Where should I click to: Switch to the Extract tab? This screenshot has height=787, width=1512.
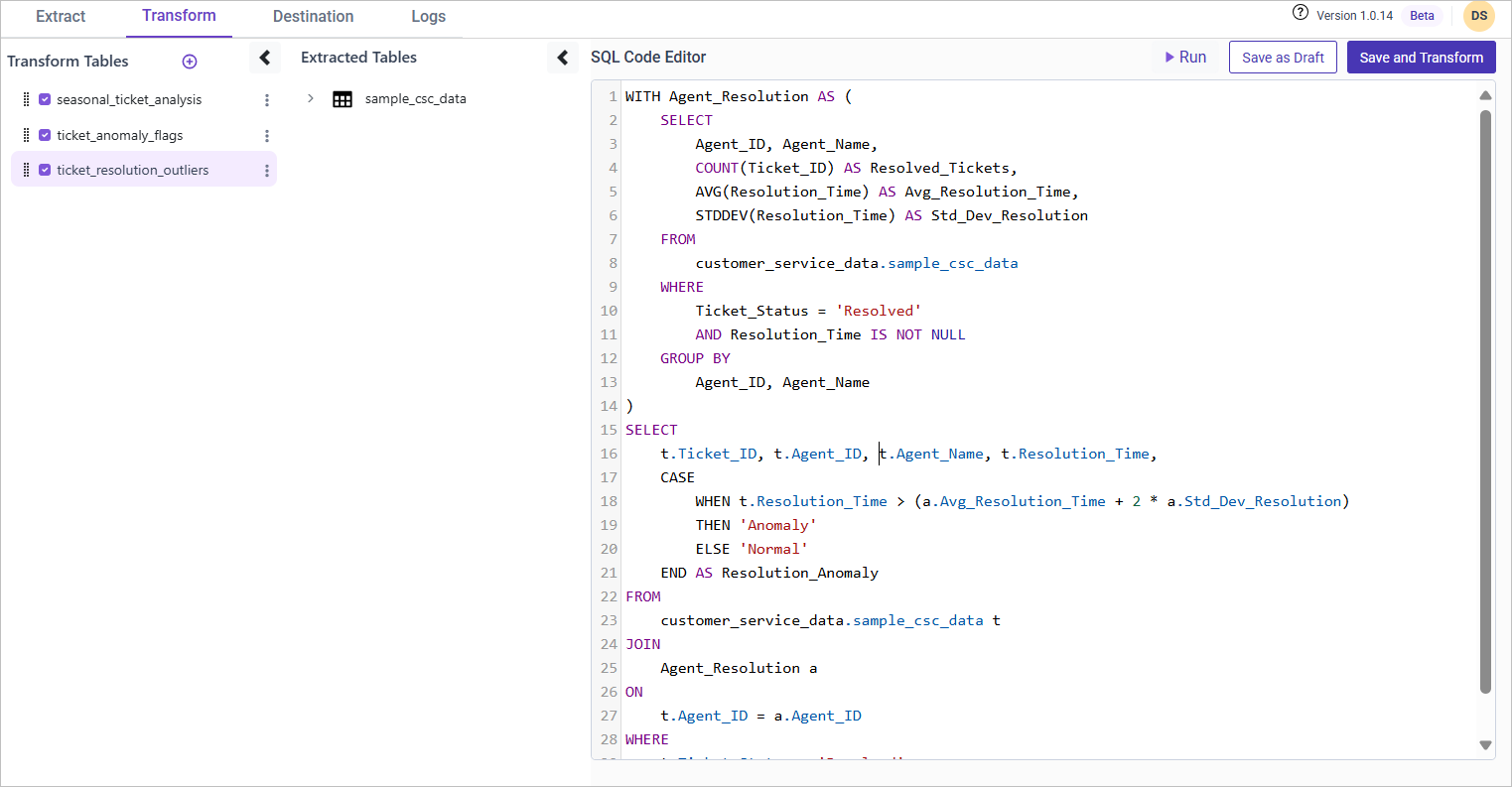(61, 17)
